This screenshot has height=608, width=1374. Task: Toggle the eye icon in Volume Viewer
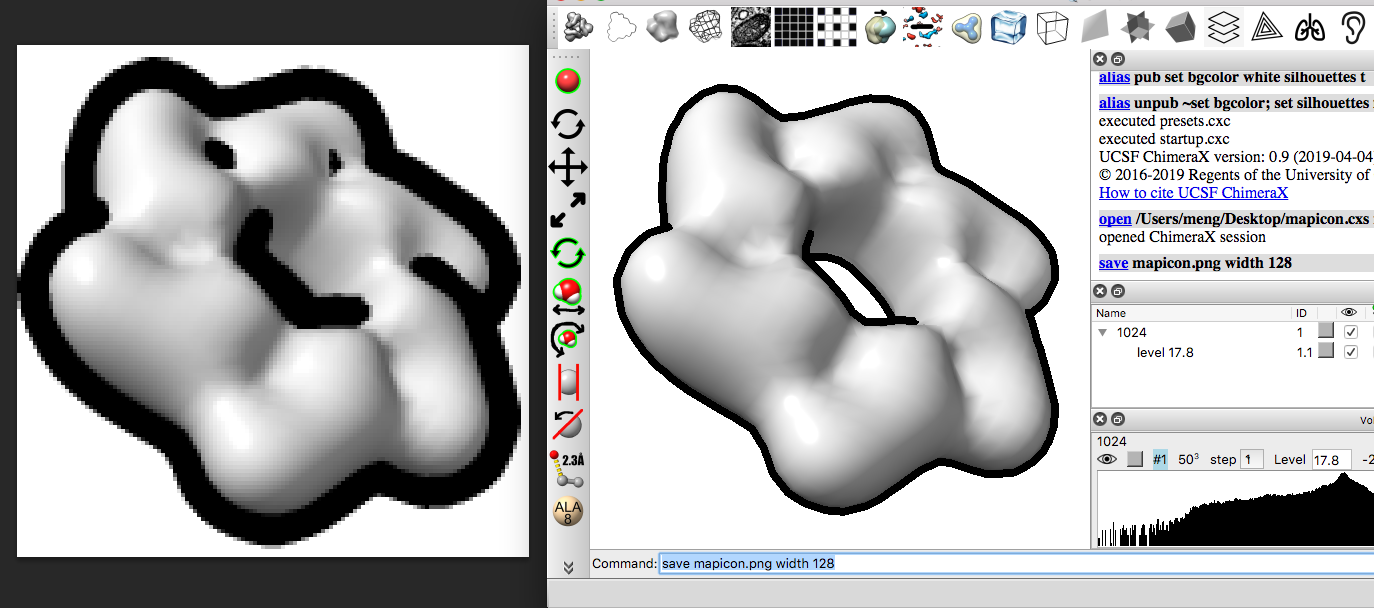click(x=1107, y=459)
